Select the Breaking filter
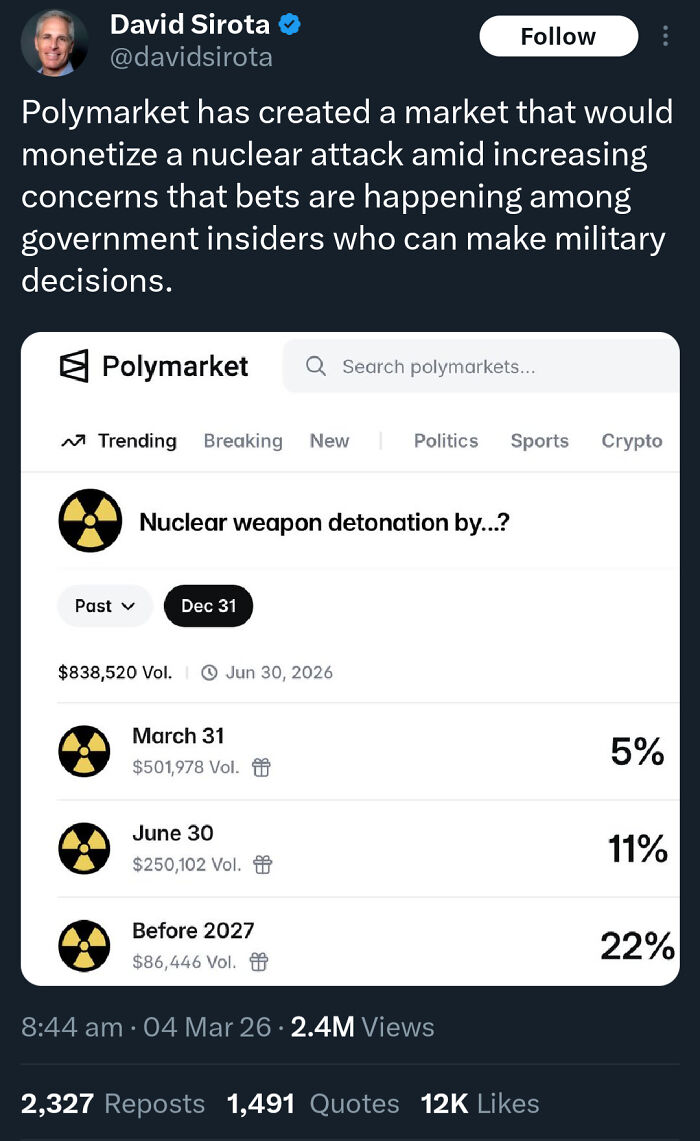 (243, 441)
